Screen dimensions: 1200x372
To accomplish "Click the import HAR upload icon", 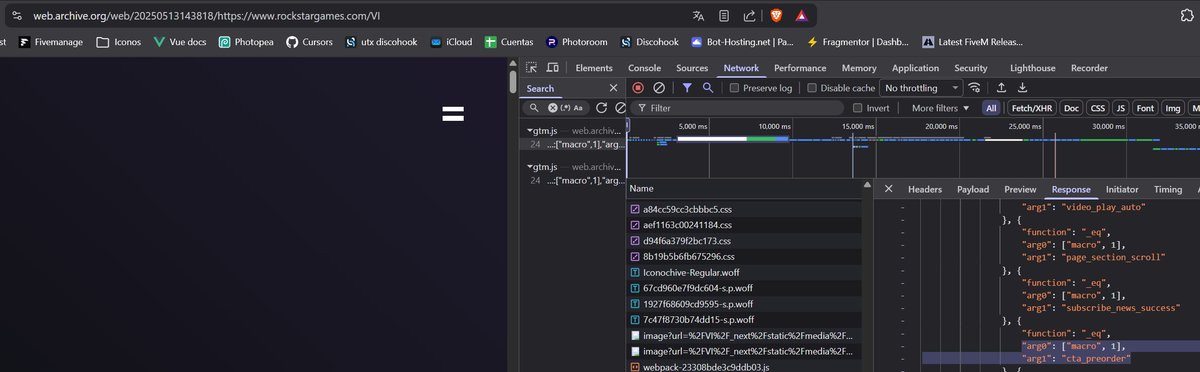I will click(x=1001, y=88).
